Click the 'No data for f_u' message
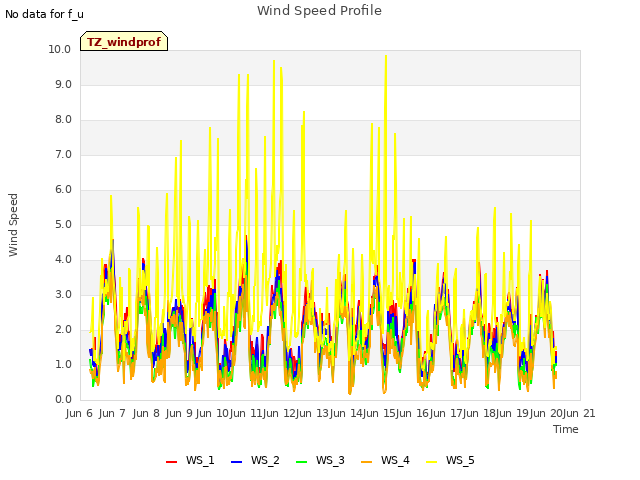 click(x=44, y=14)
